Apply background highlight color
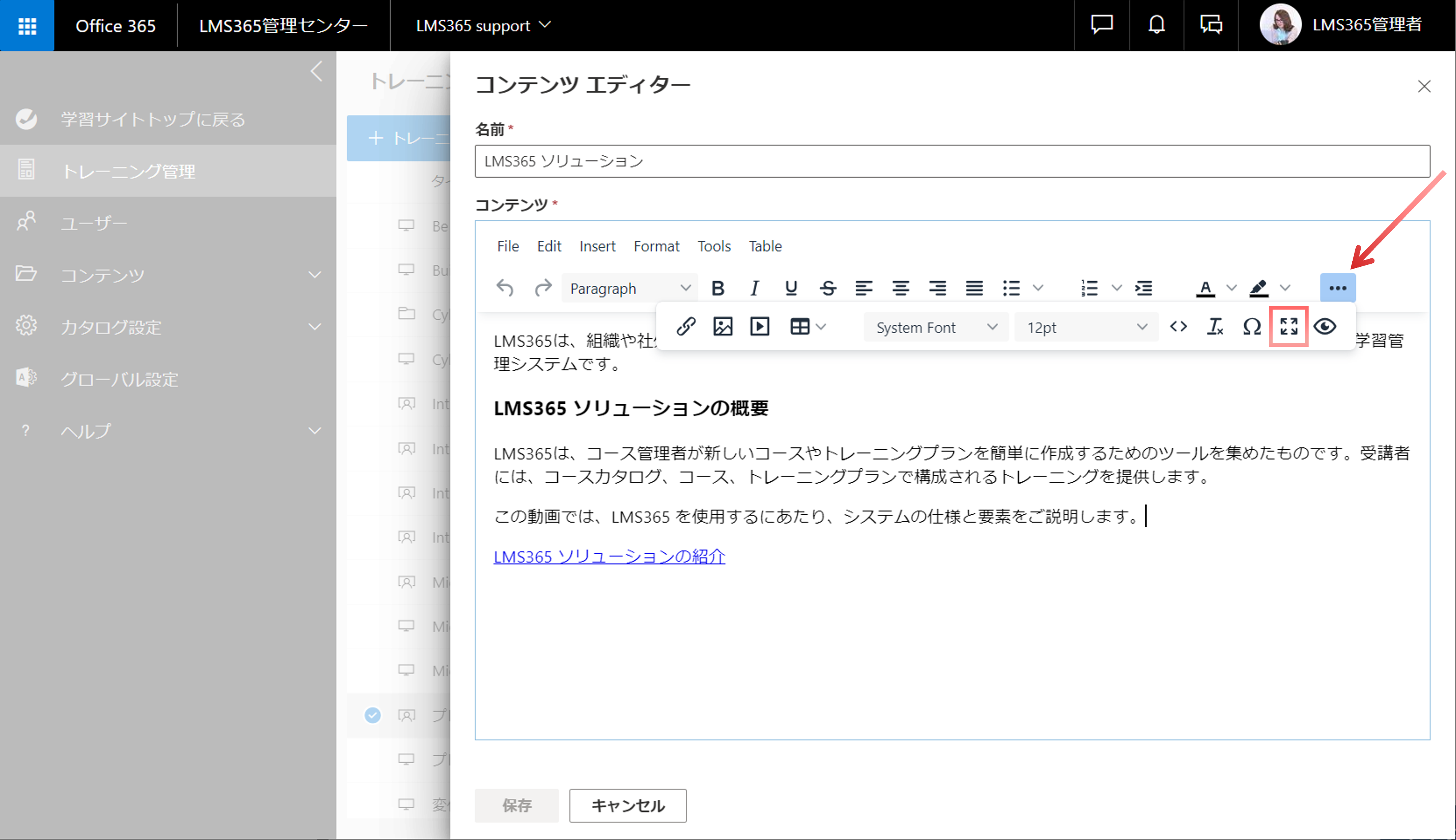Screen dimensions: 1456x840 (x=1258, y=288)
